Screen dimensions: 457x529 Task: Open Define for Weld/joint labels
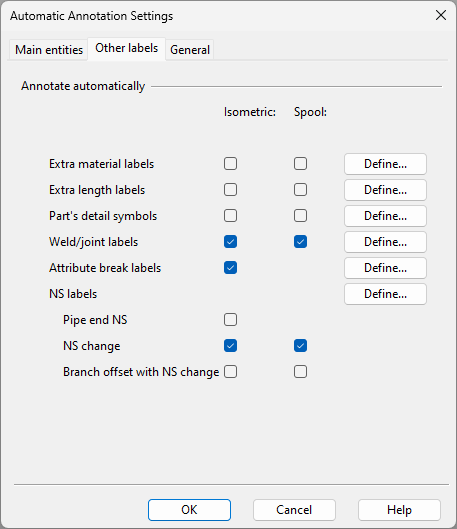(x=385, y=242)
